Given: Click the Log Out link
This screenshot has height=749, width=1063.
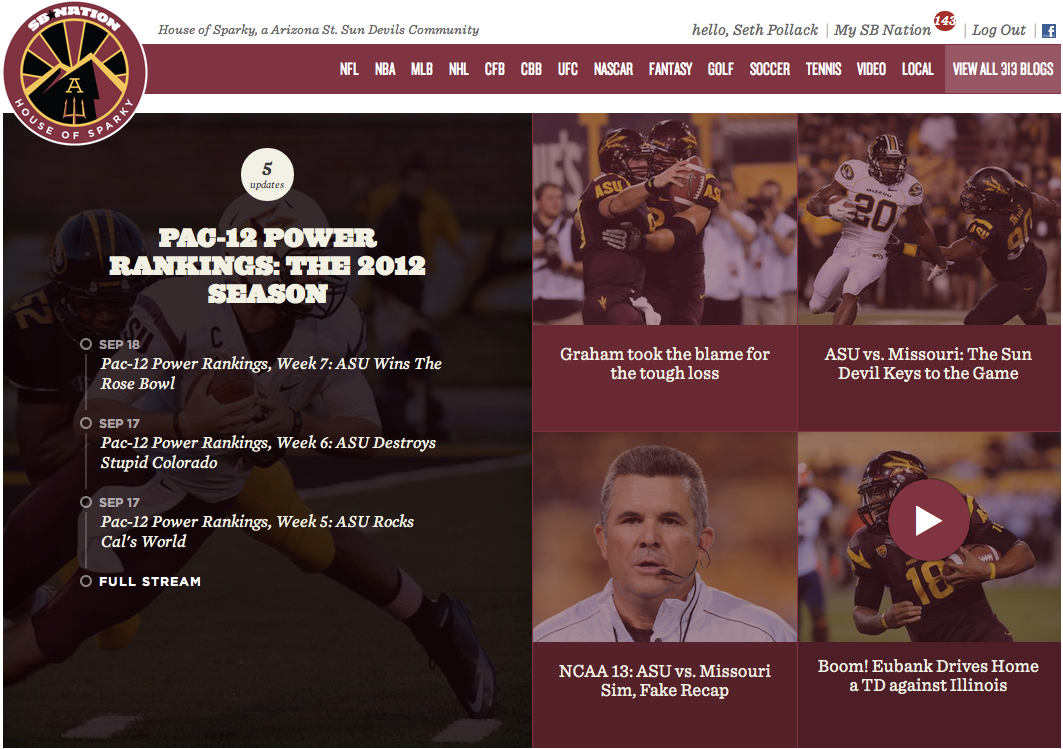Looking at the screenshot, I should [x=998, y=30].
